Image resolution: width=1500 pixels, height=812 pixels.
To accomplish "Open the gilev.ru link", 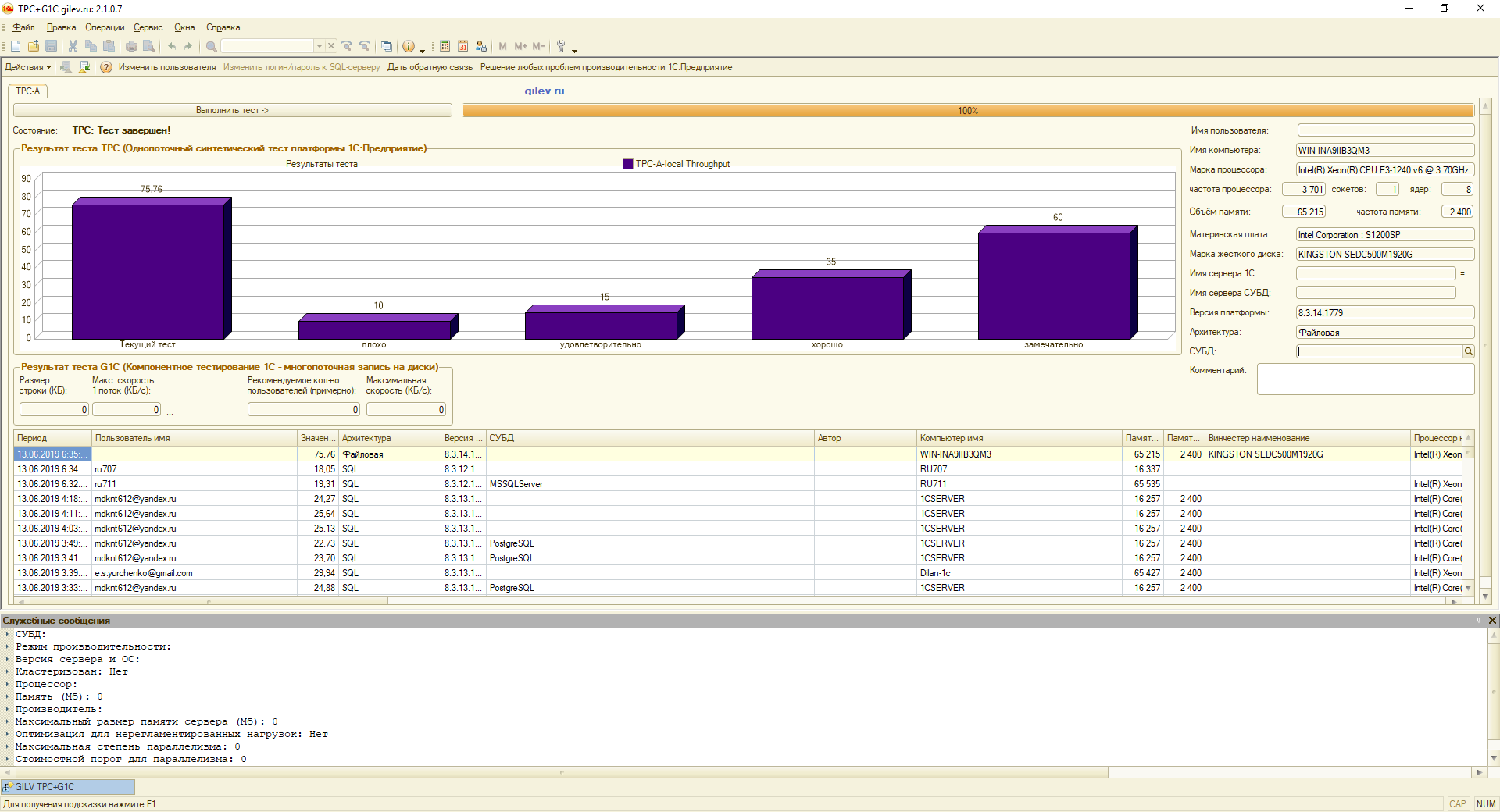I will tap(545, 91).
